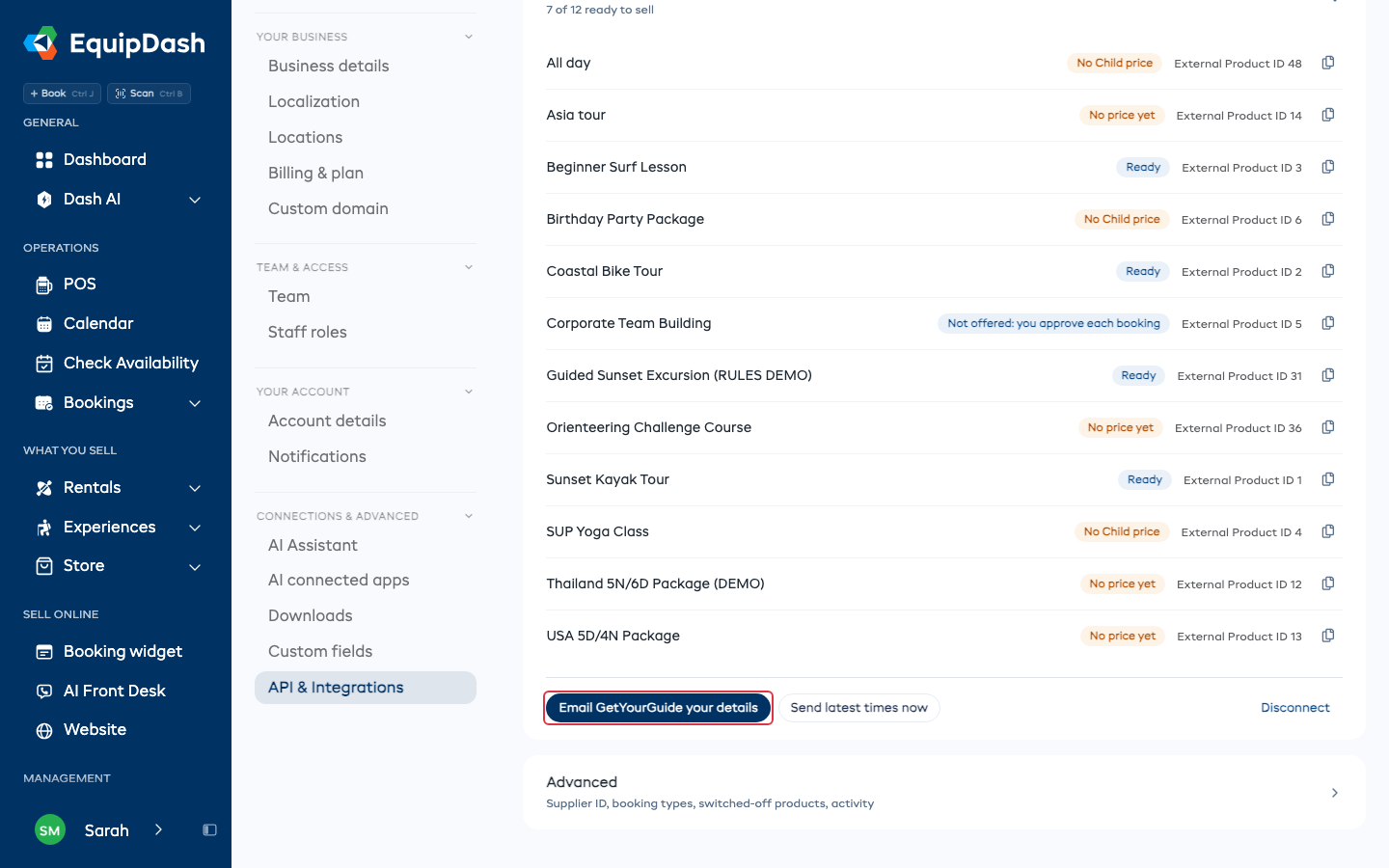Copy product ID for USA 5D/4N Package
1389x868 pixels.
coord(1328,636)
